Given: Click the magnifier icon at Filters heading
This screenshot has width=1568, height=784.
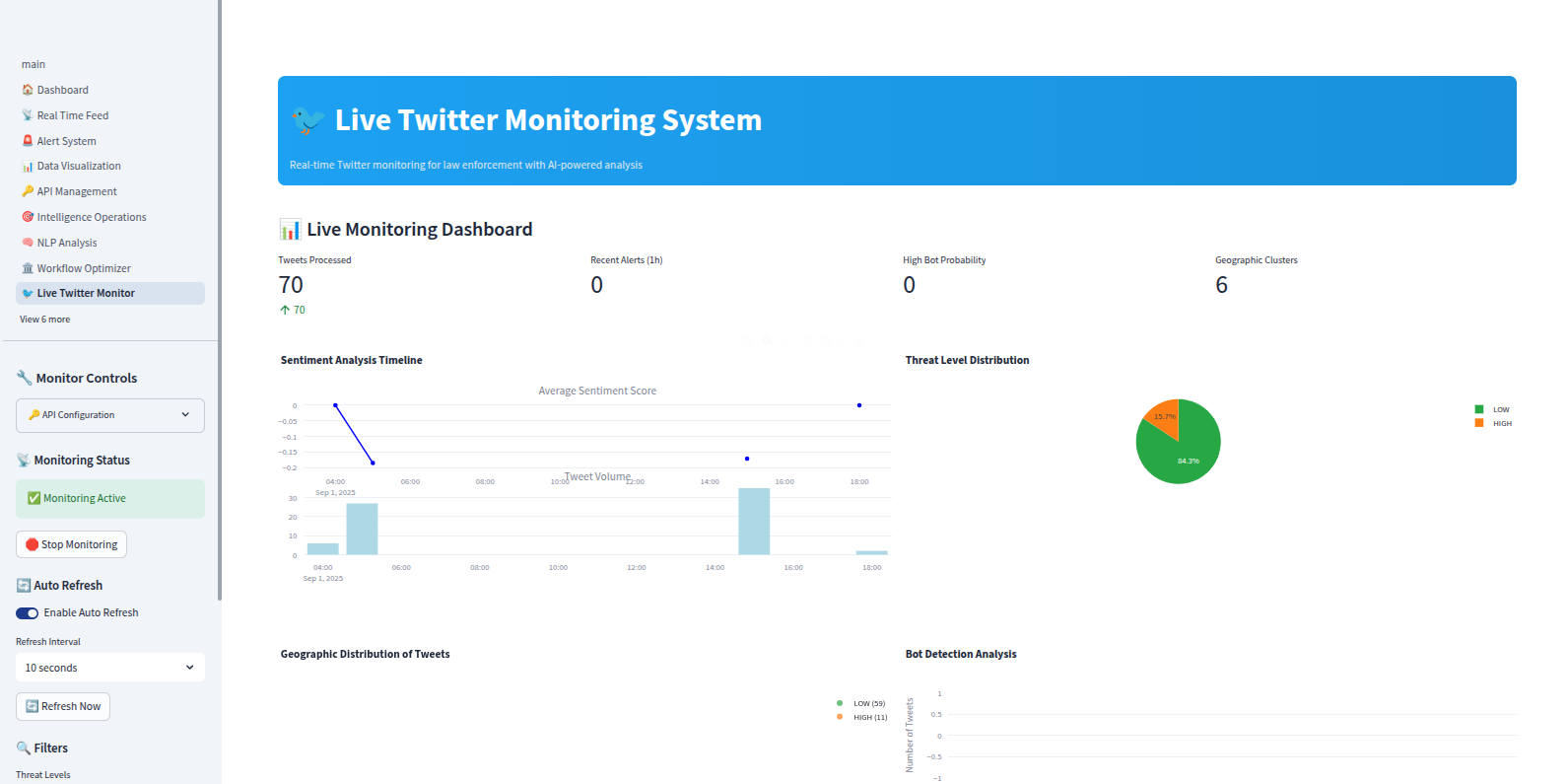Looking at the screenshot, I should pos(24,748).
